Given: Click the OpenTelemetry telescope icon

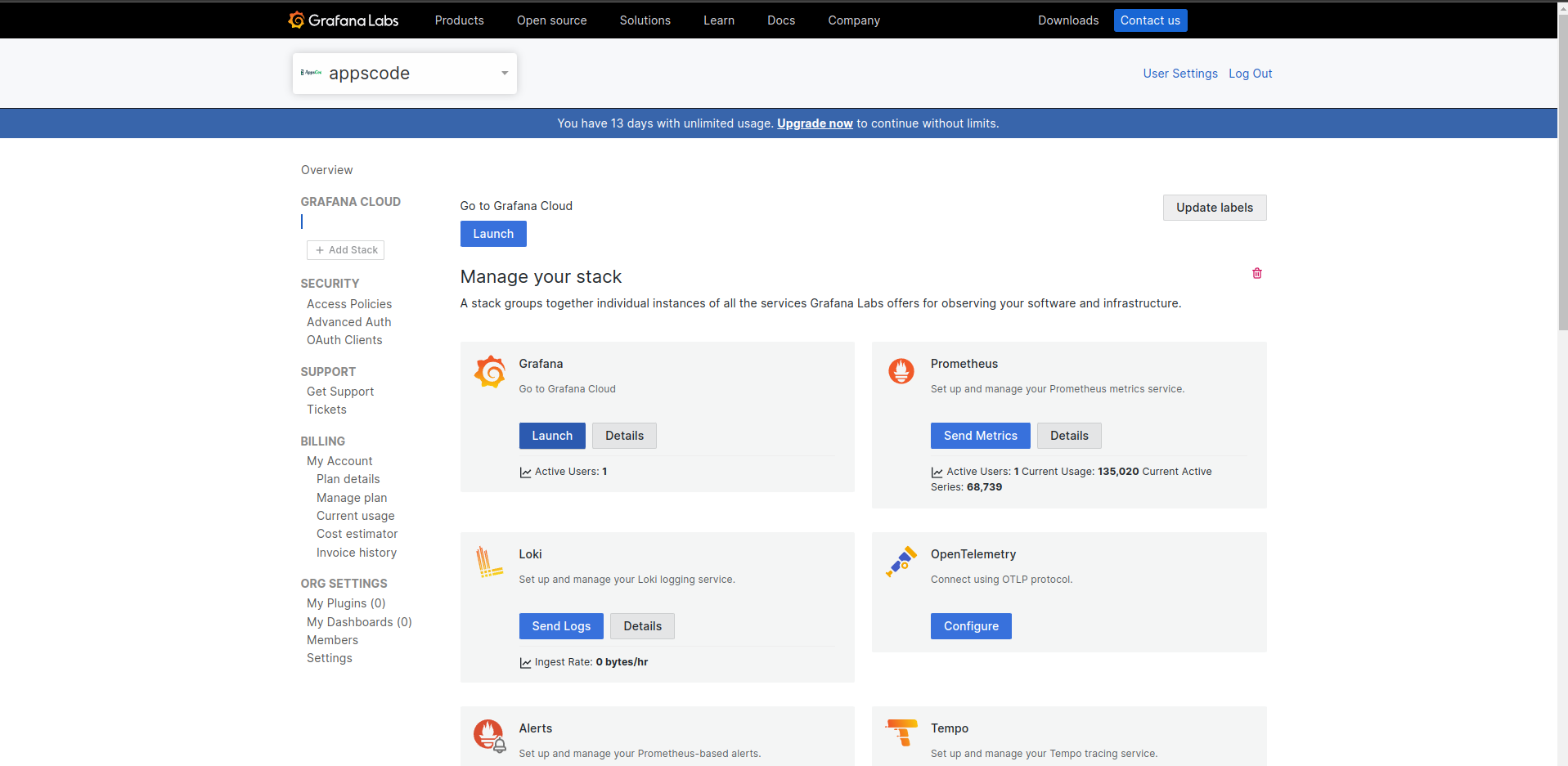Looking at the screenshot, I should coord(901,562).
